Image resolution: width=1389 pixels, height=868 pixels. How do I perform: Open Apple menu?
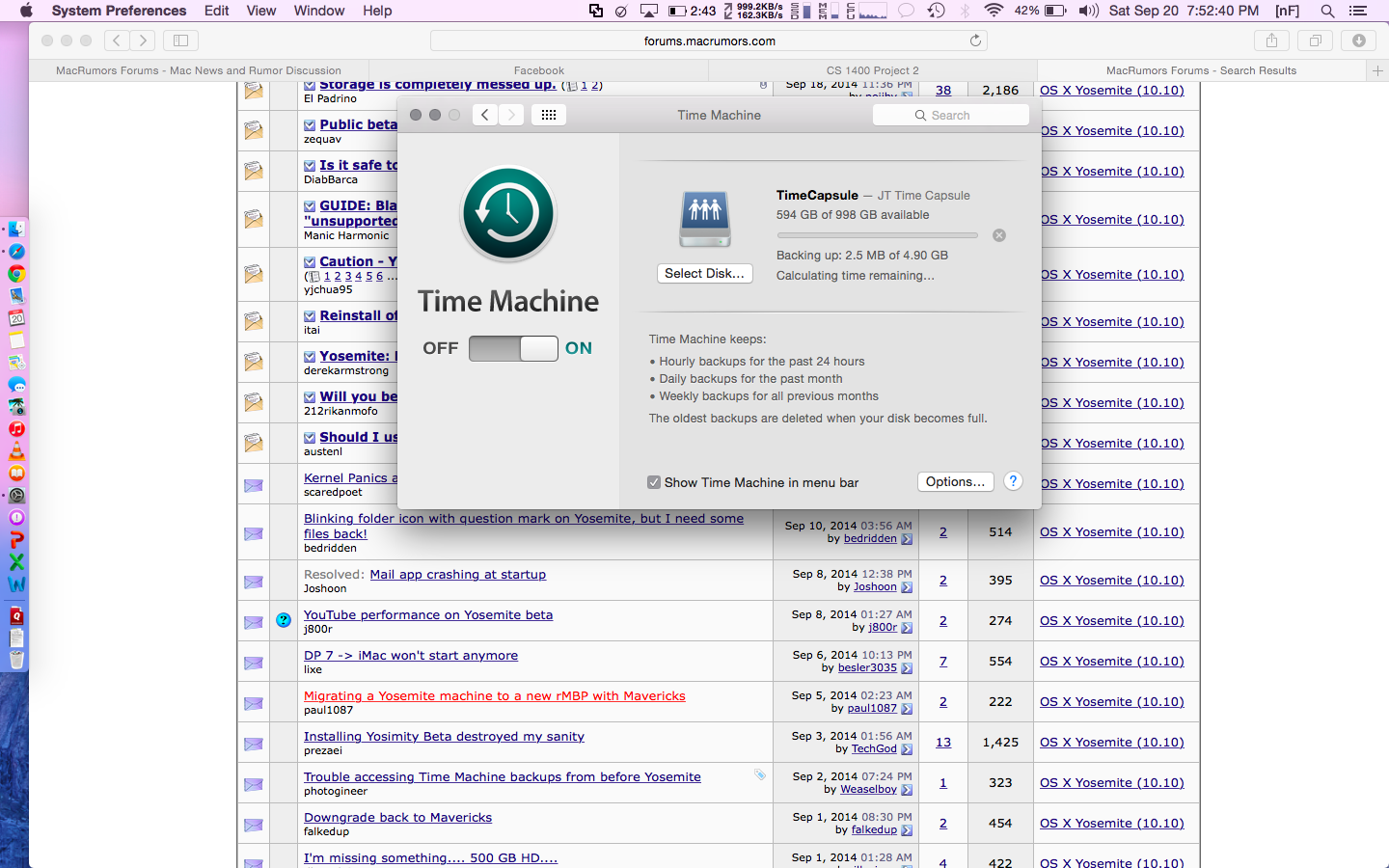coord(26,11)
